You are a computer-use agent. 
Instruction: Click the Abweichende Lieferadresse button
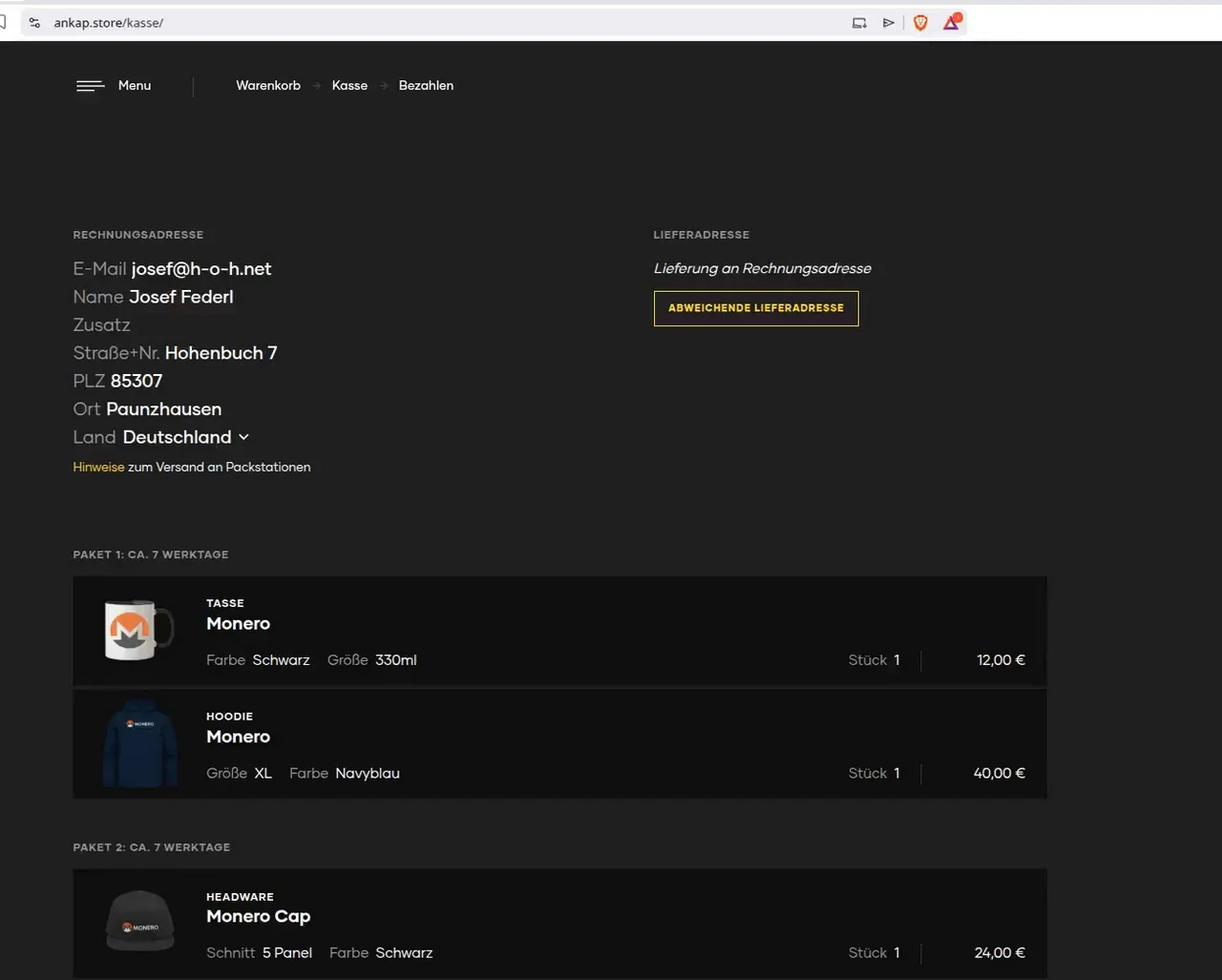pos(755,308)
